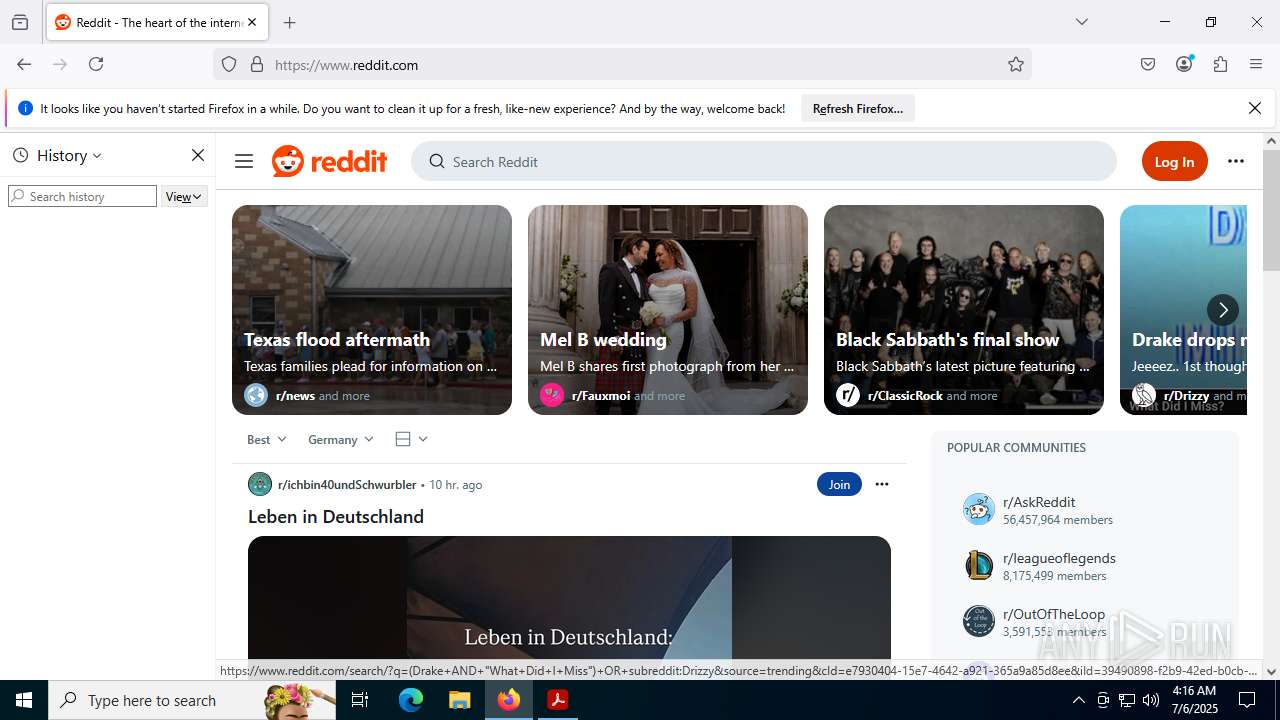The width and height of the screenshot is (1280, 720).
Task: Click r/leagueoflegends community avatar icon
Action: (979, 565)
